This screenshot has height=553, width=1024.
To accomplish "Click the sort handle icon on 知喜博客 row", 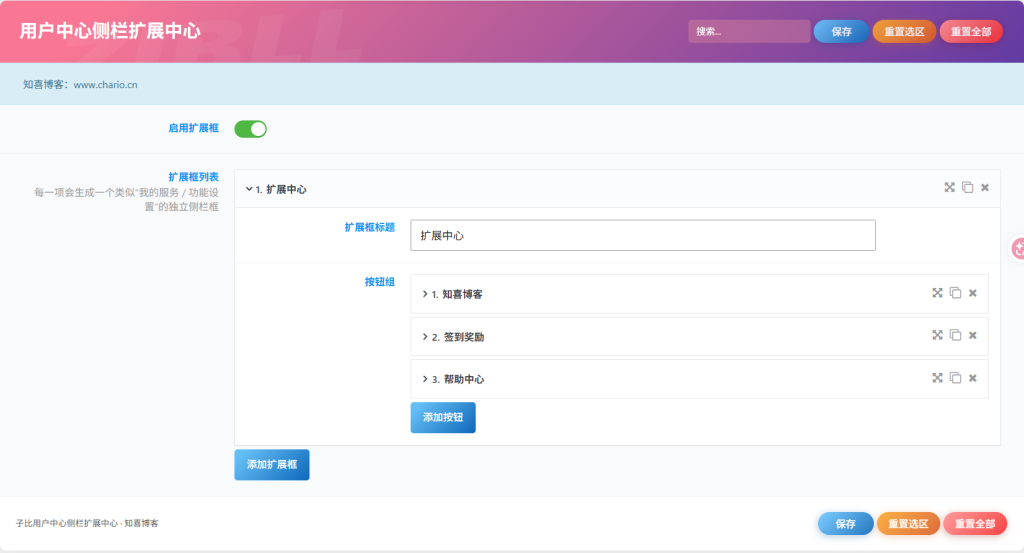I will (937, 292).
